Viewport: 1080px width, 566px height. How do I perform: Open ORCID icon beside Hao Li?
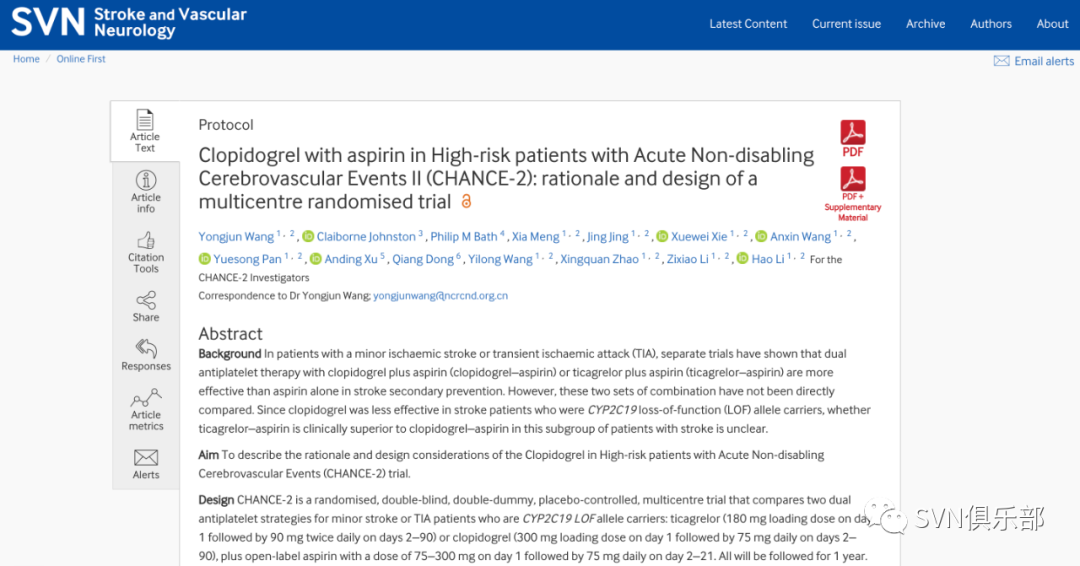pos(742,259)
